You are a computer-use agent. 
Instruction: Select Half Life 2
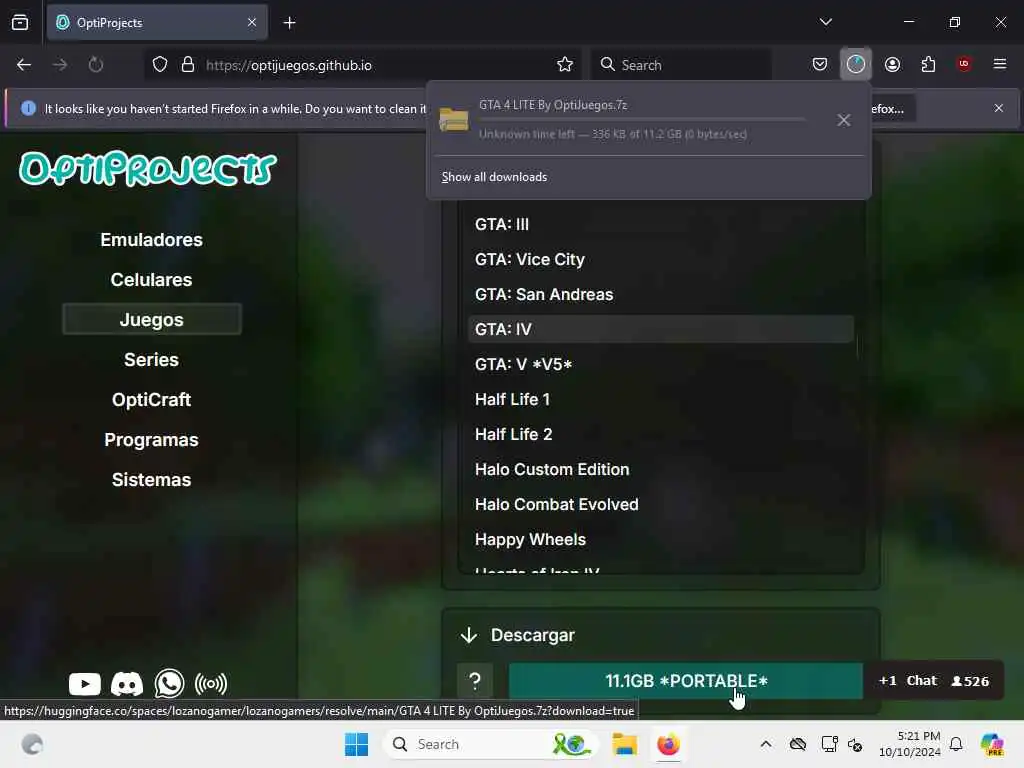[661, 434]
